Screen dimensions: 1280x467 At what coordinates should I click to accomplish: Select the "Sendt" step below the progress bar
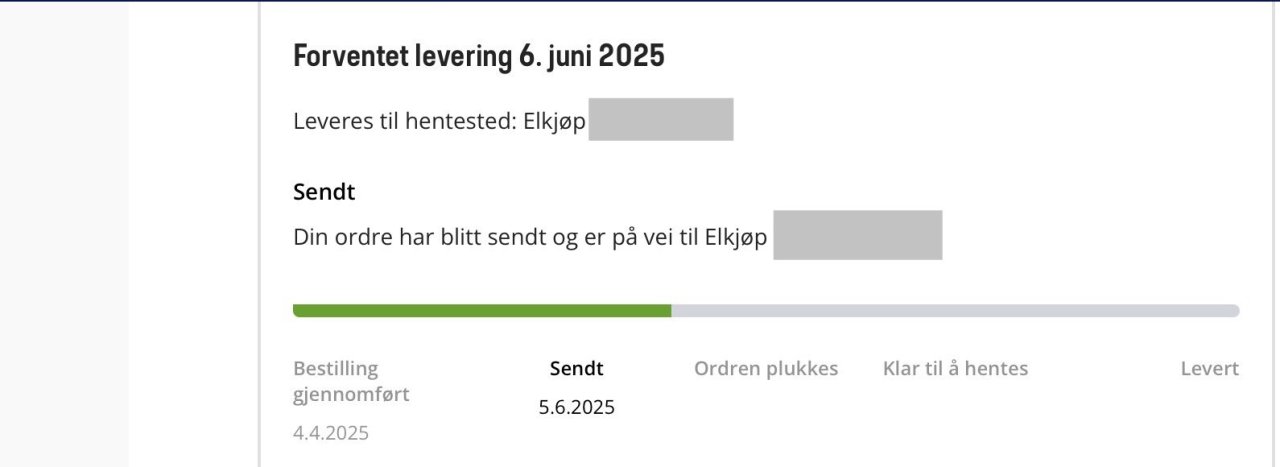point(577,368)
